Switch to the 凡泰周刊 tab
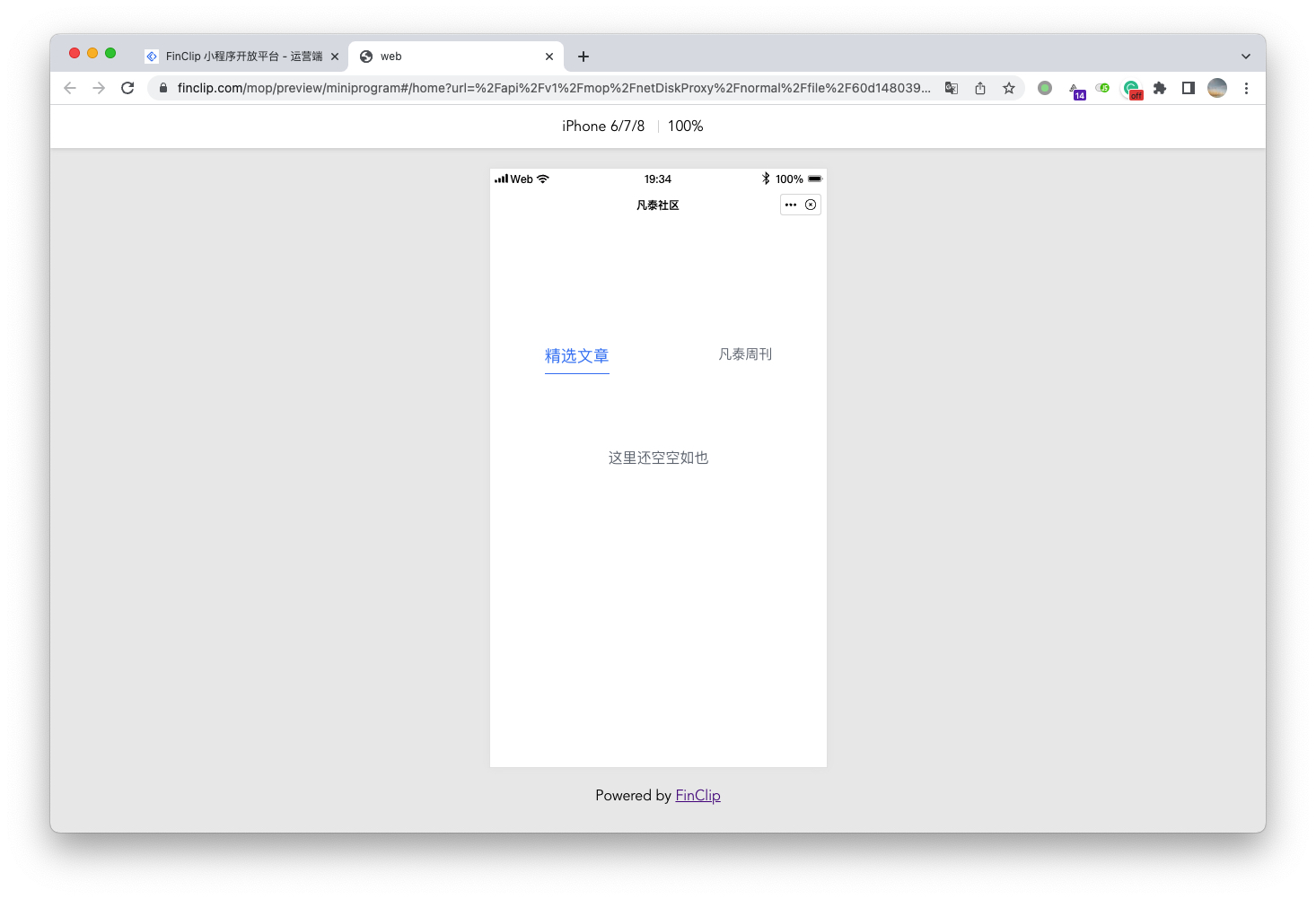Screen dimensions: 1316x899 coord(745,354)
